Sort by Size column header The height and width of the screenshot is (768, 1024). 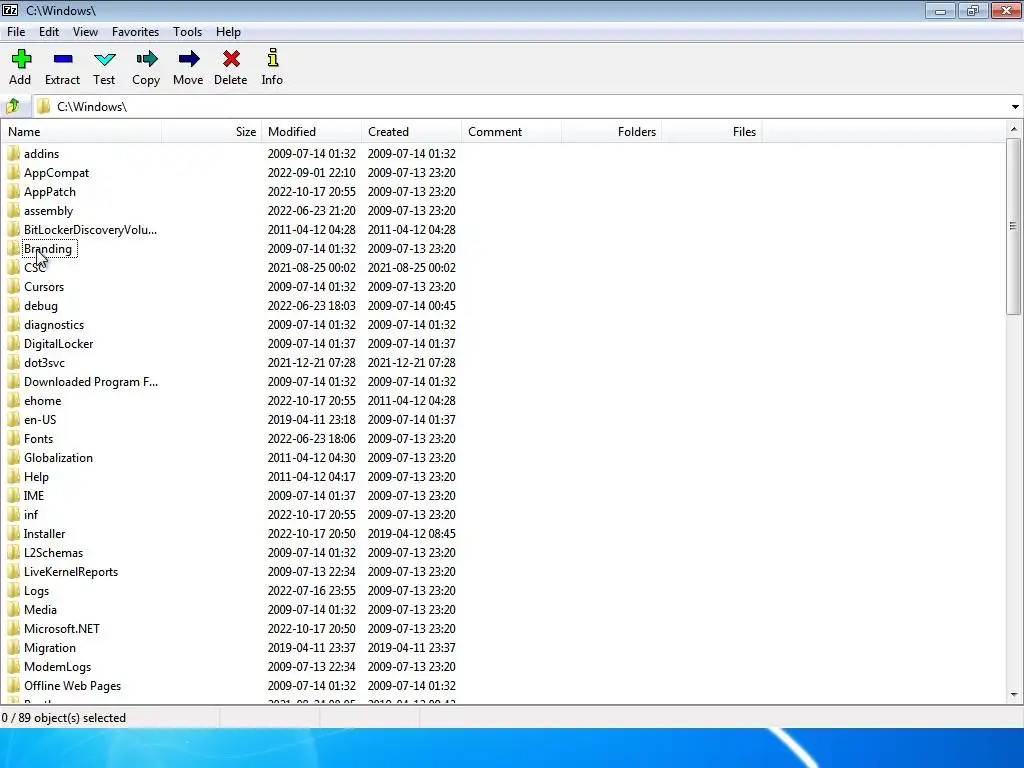212,131
